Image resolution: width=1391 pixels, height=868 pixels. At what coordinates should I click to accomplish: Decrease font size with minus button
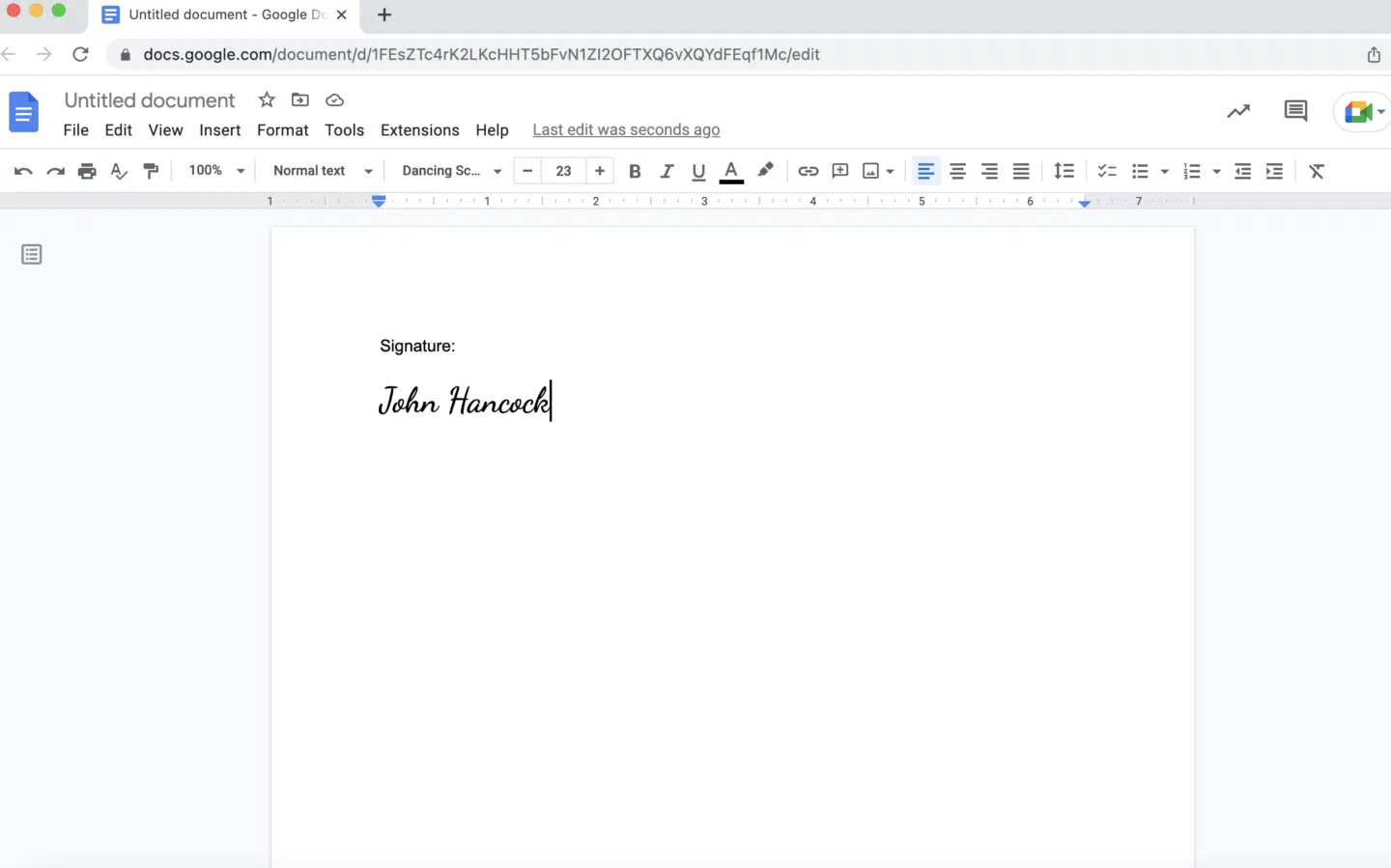527,171
